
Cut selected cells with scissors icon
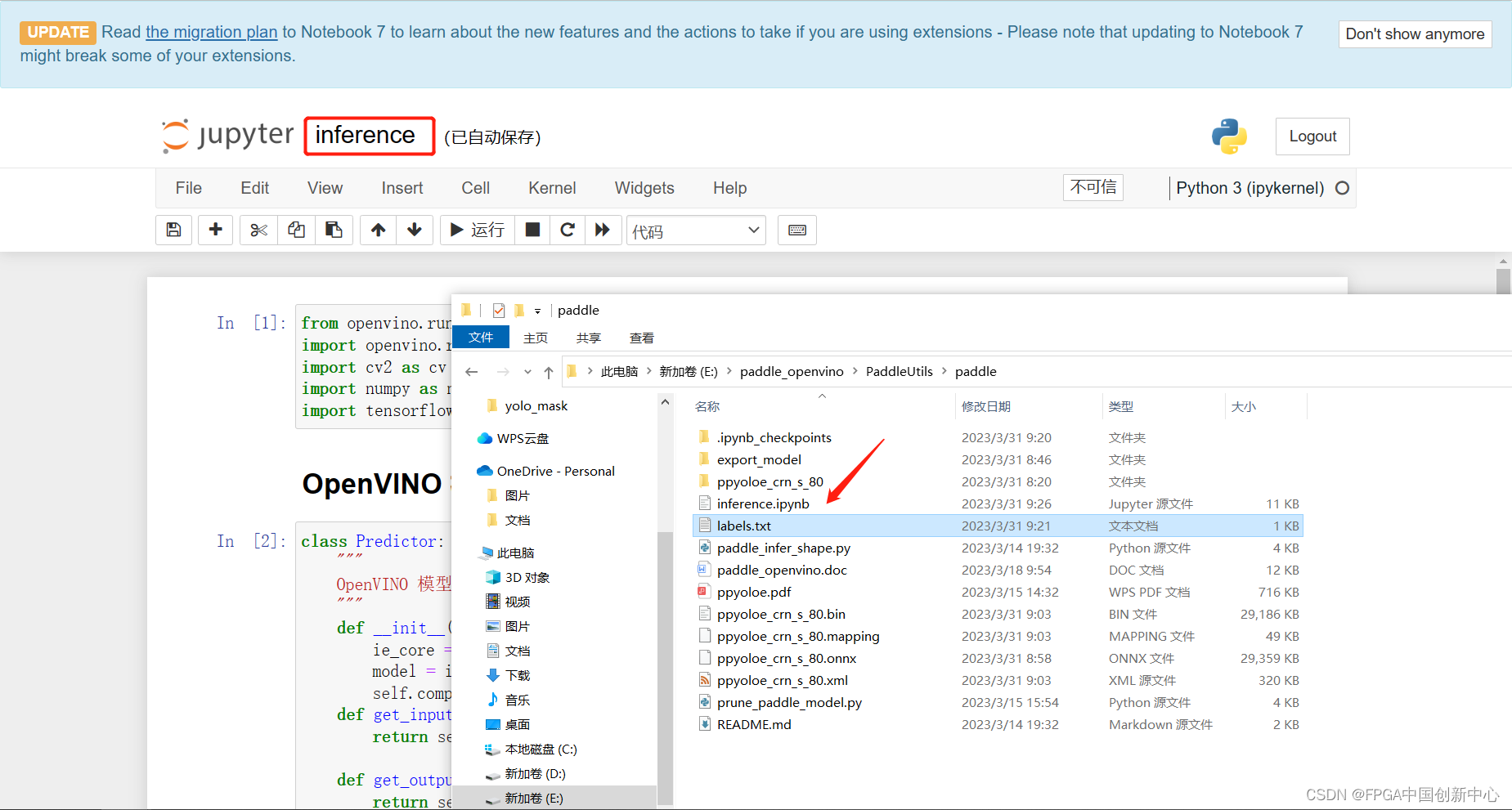pos(258,230)
